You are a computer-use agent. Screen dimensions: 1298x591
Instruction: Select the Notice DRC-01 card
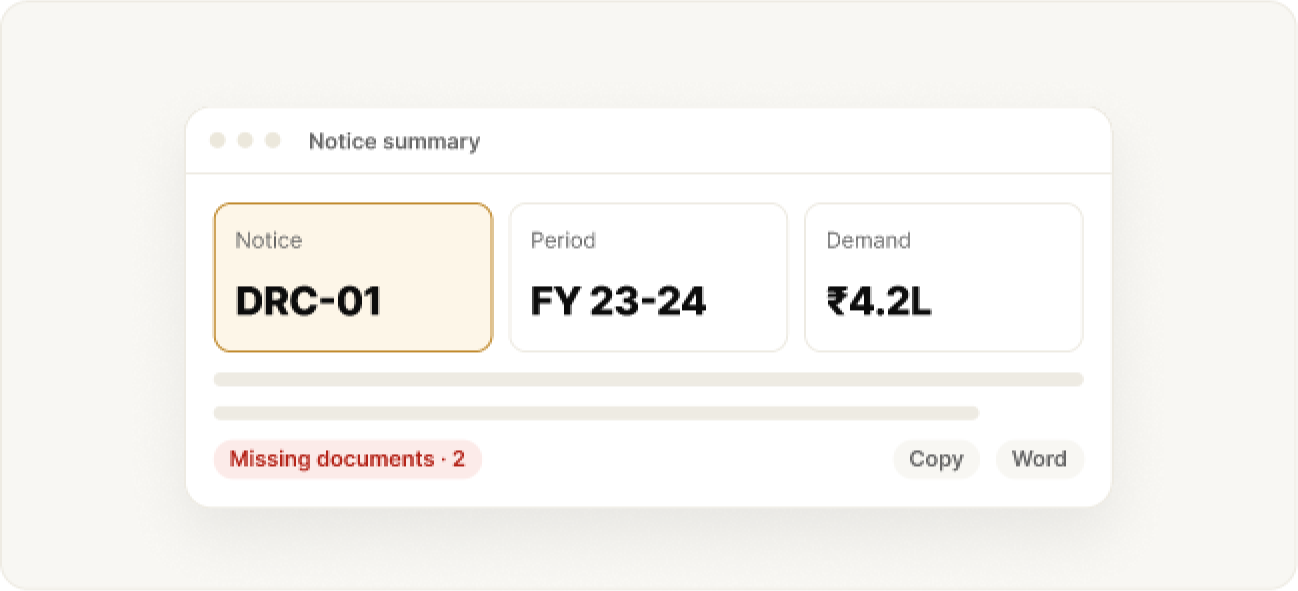(353, 278)
